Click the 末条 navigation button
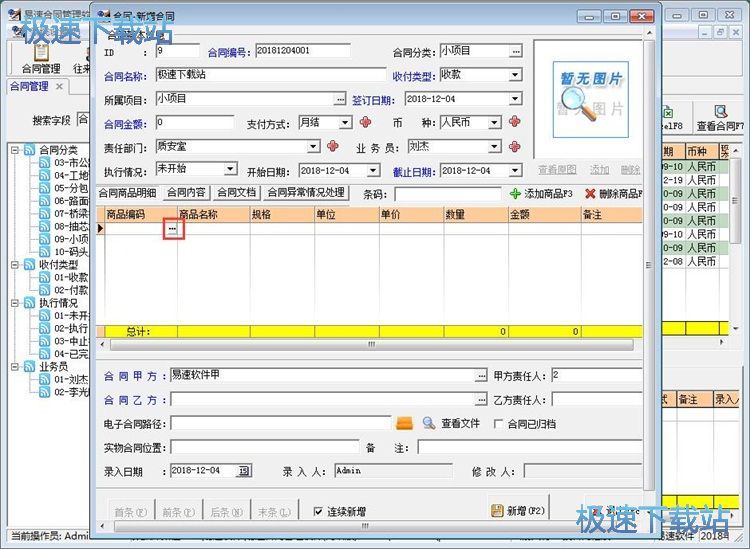This screenshot has width=750, height=549. click(x=274, y=512)
